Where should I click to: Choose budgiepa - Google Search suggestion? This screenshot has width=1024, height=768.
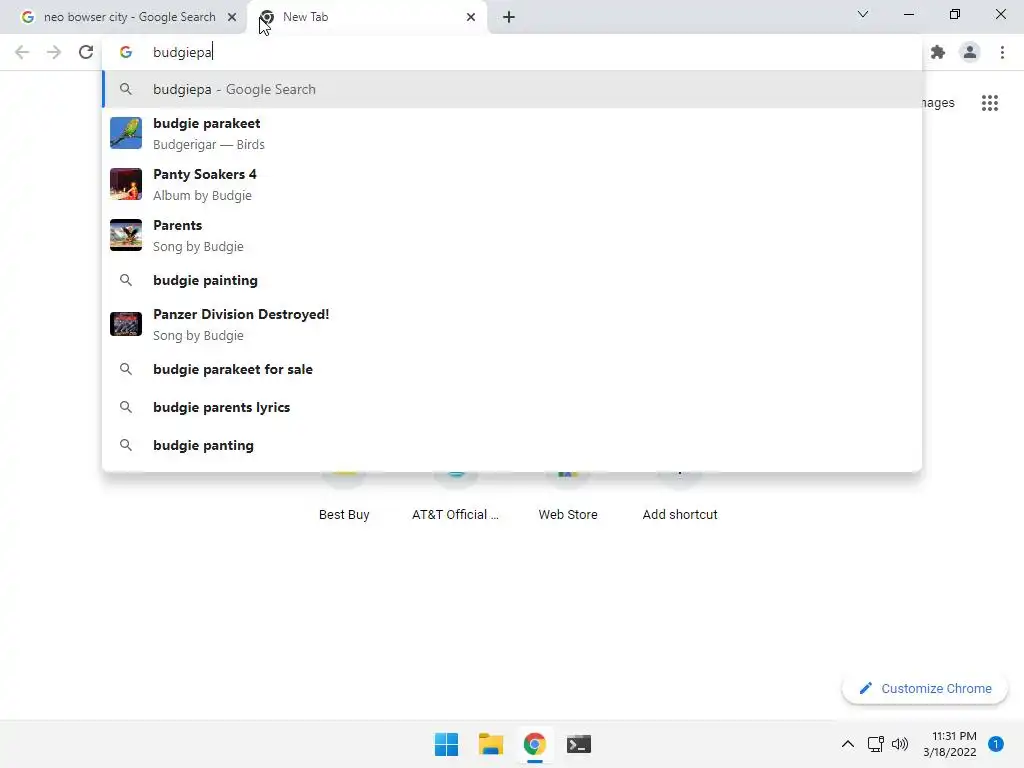pos(512,89)
